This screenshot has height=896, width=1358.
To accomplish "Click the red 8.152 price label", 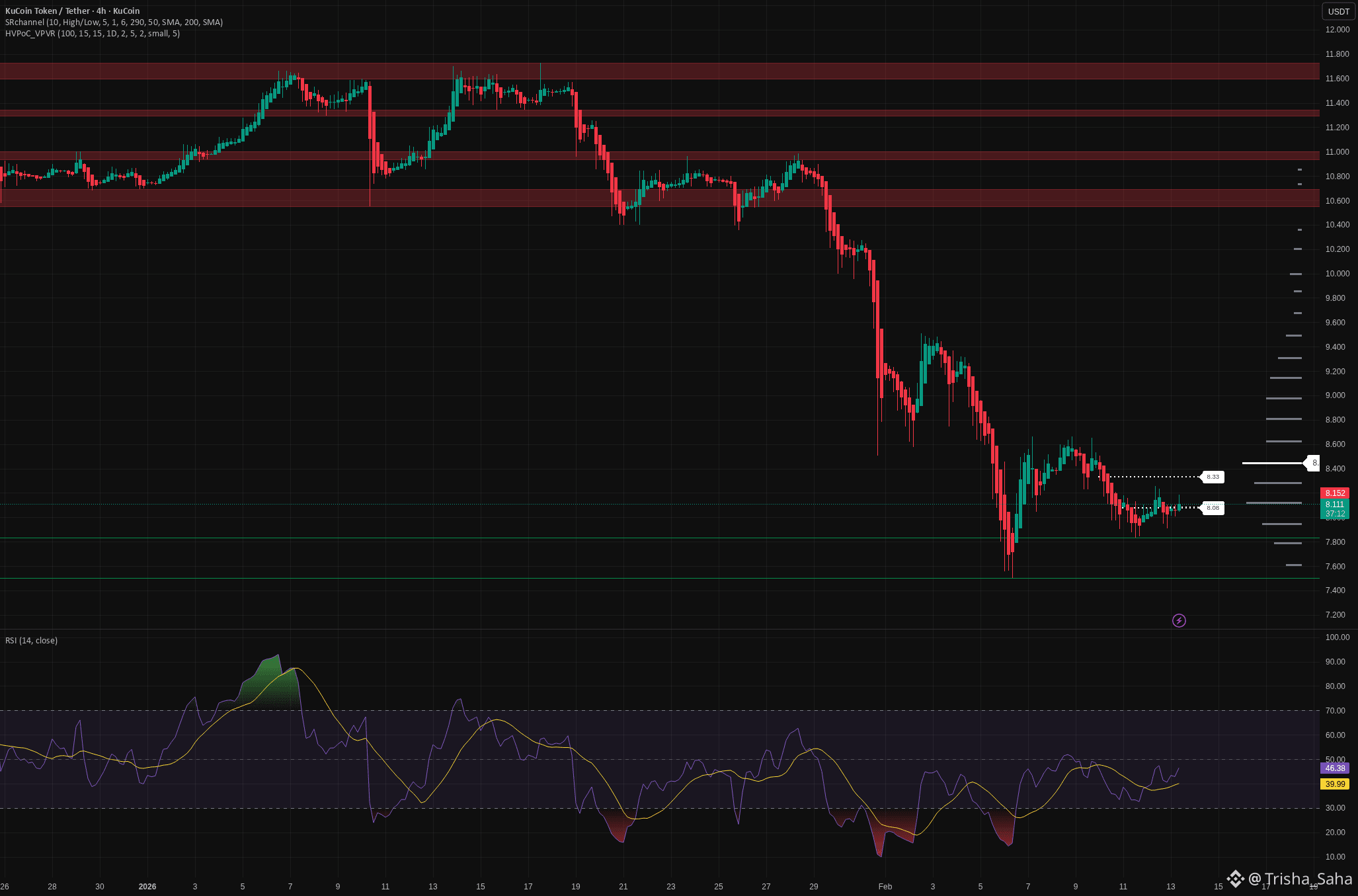I will coord(1335,493).
